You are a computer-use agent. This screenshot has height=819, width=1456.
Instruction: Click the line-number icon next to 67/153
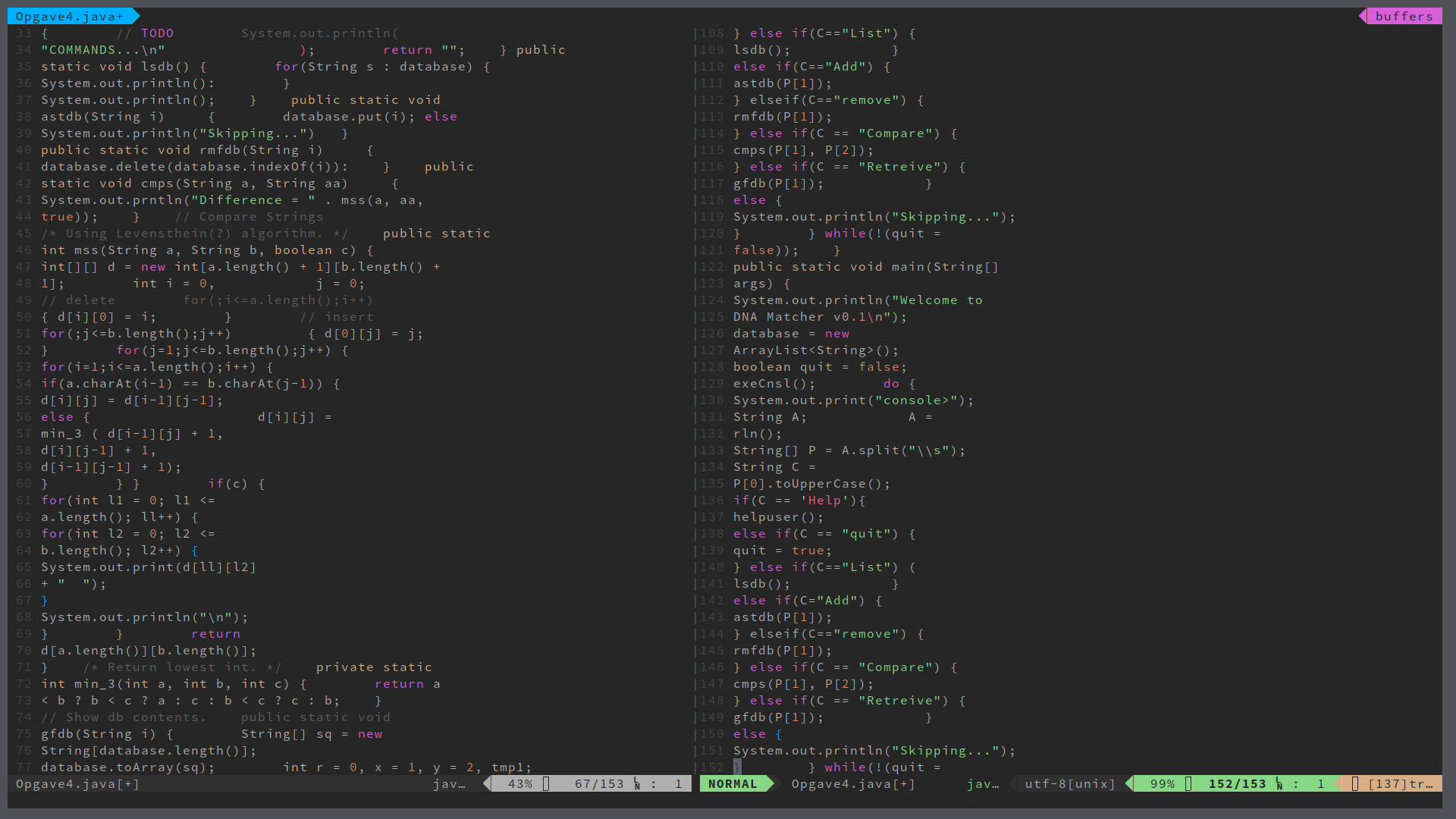click(x=637, y=784)
